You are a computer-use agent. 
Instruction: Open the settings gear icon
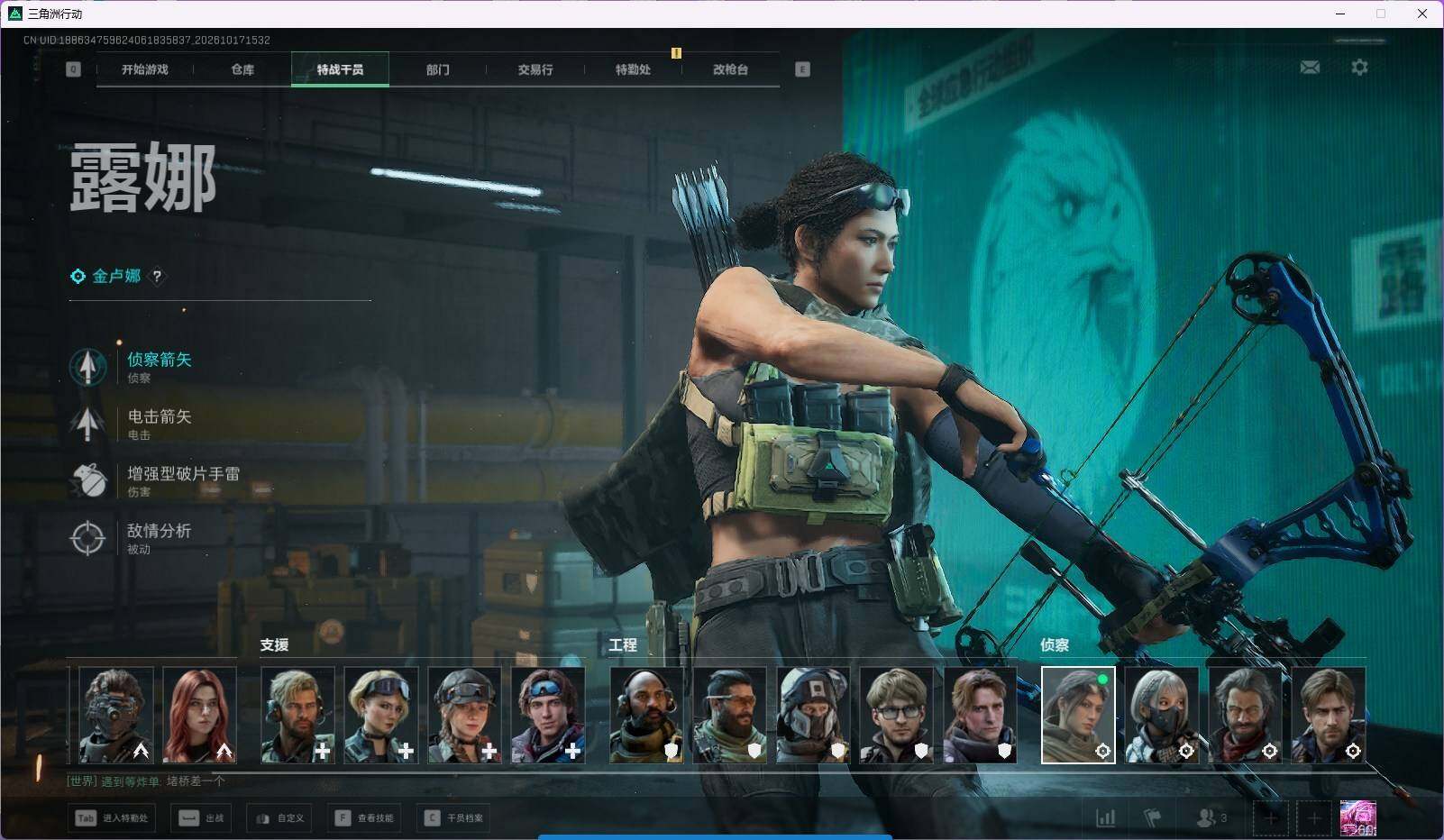click(x=1359, y=68)
